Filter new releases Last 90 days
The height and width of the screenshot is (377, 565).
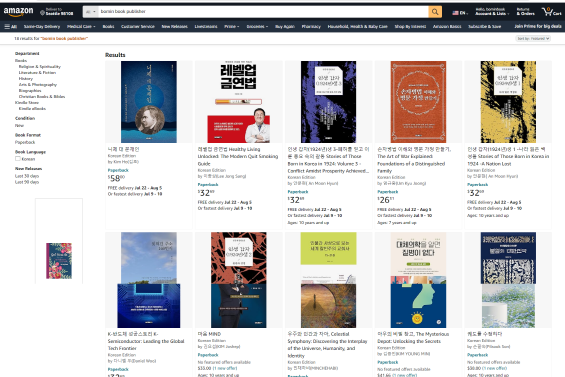pos(27,182)
